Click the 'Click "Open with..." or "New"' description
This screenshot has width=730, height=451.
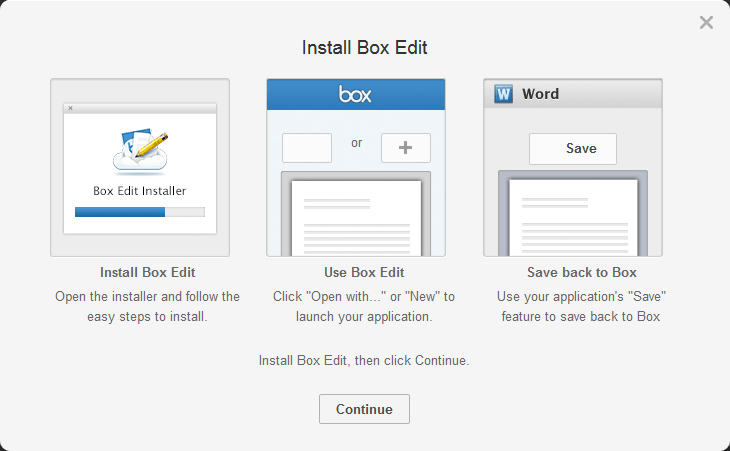tap(364, 306)
